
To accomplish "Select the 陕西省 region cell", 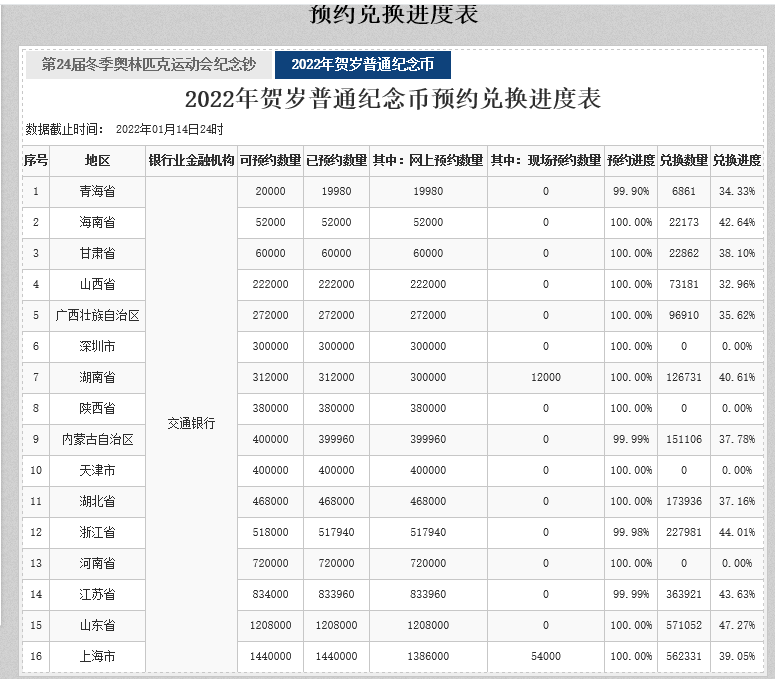I will (97, 408).
